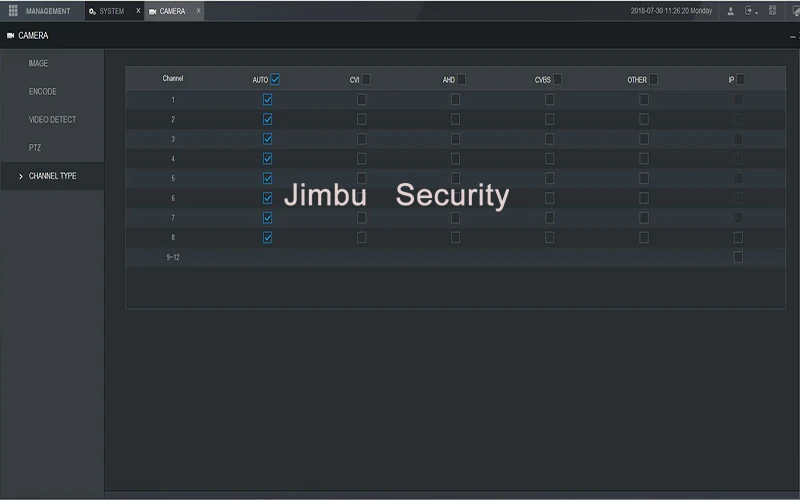This screenshot has width=800, height=500.
Task: Uncheck AUTO for channel 4
Action: 267,159
